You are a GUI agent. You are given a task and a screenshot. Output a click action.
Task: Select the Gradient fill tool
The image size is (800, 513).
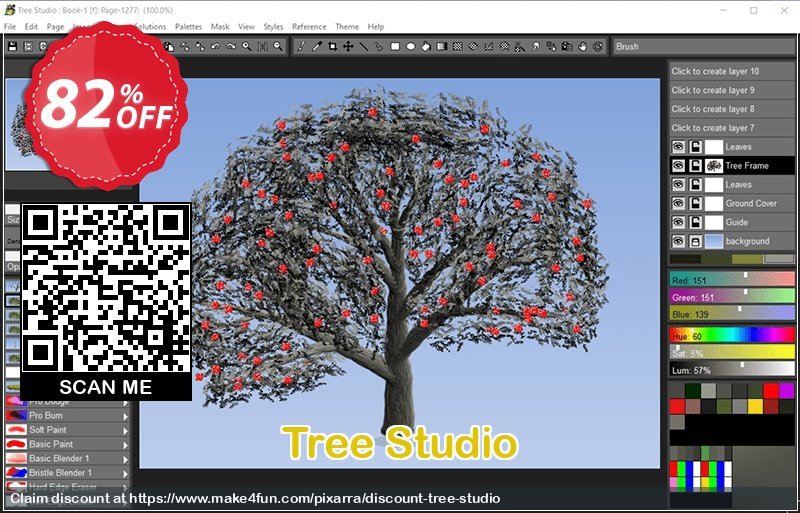pyautogui.click(x=442, y=46)
